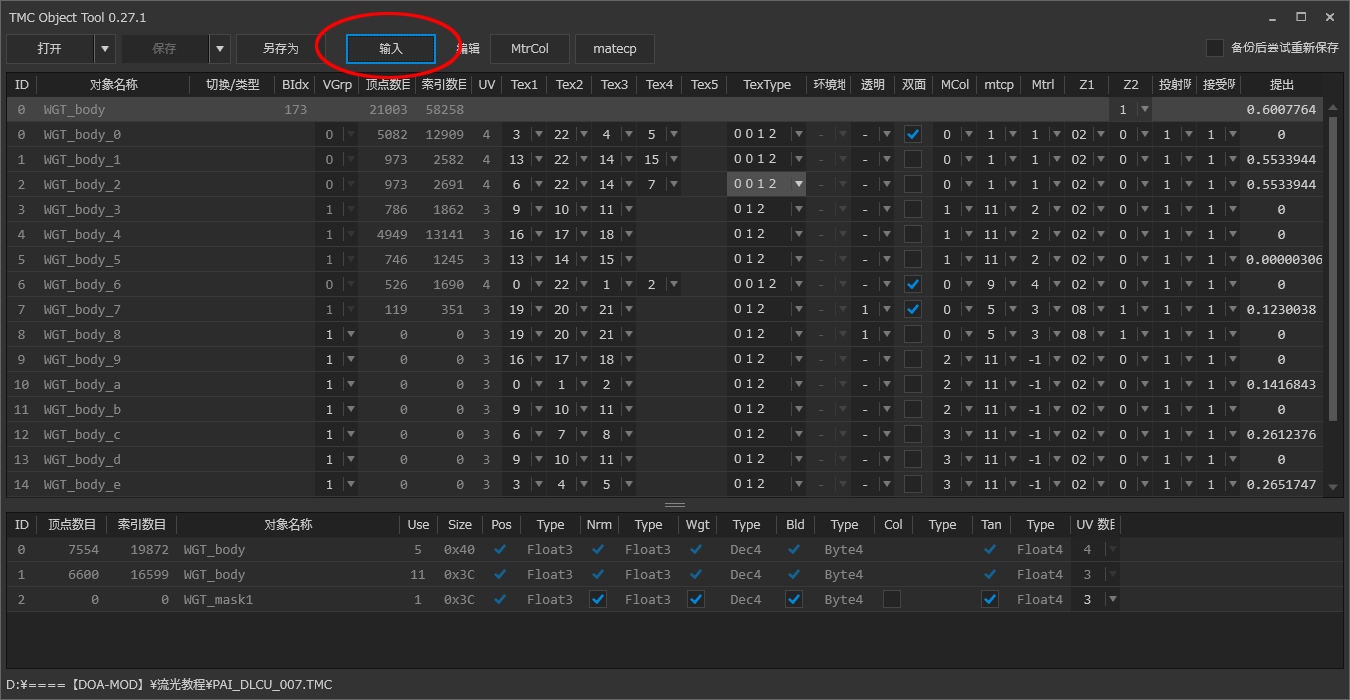This screenshot has height=700, width=1350.
Task: Click the 対象名称 column header in upper table
Action: tap(113, 85)
